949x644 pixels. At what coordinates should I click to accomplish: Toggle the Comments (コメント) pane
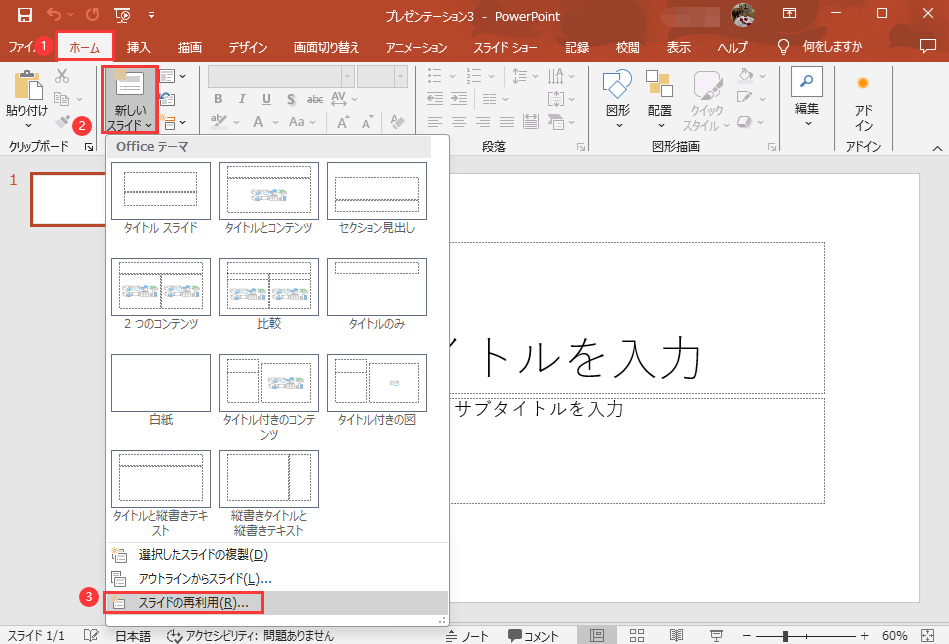[x=533, y=636]
